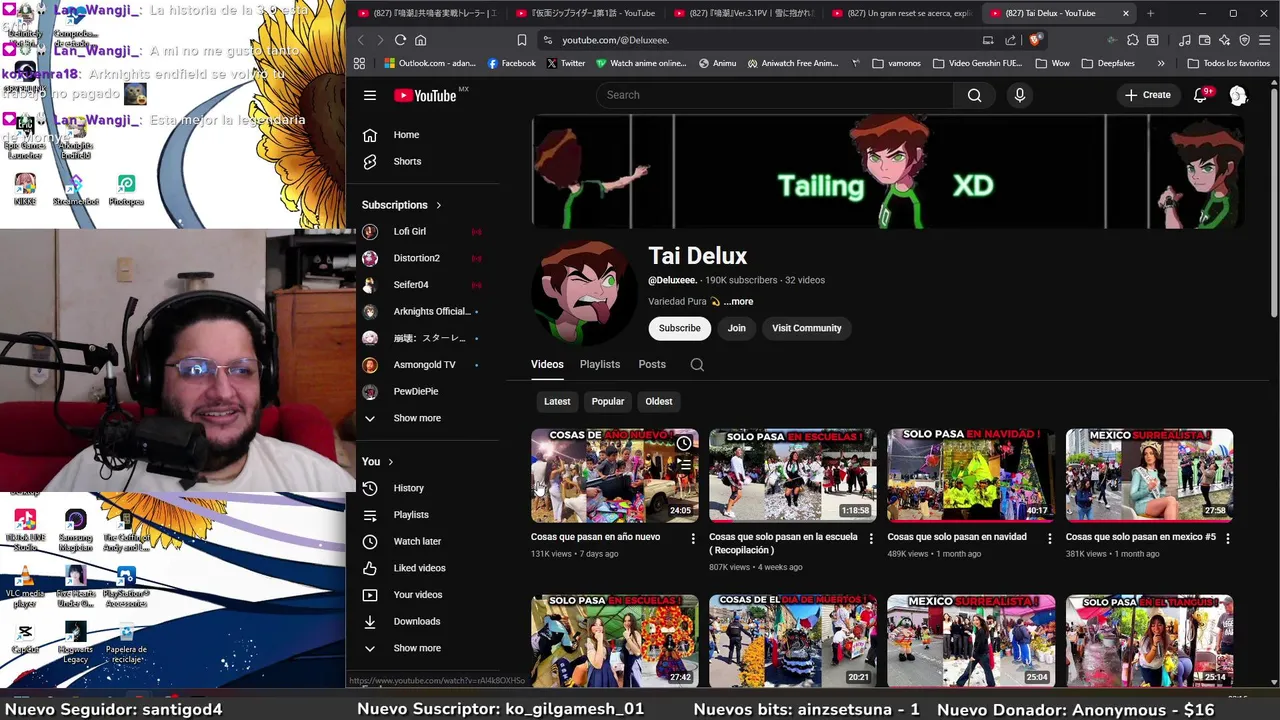Open the Todos los favoritos folder
Screen dimensions: 1280x720
coord(1228,63)
